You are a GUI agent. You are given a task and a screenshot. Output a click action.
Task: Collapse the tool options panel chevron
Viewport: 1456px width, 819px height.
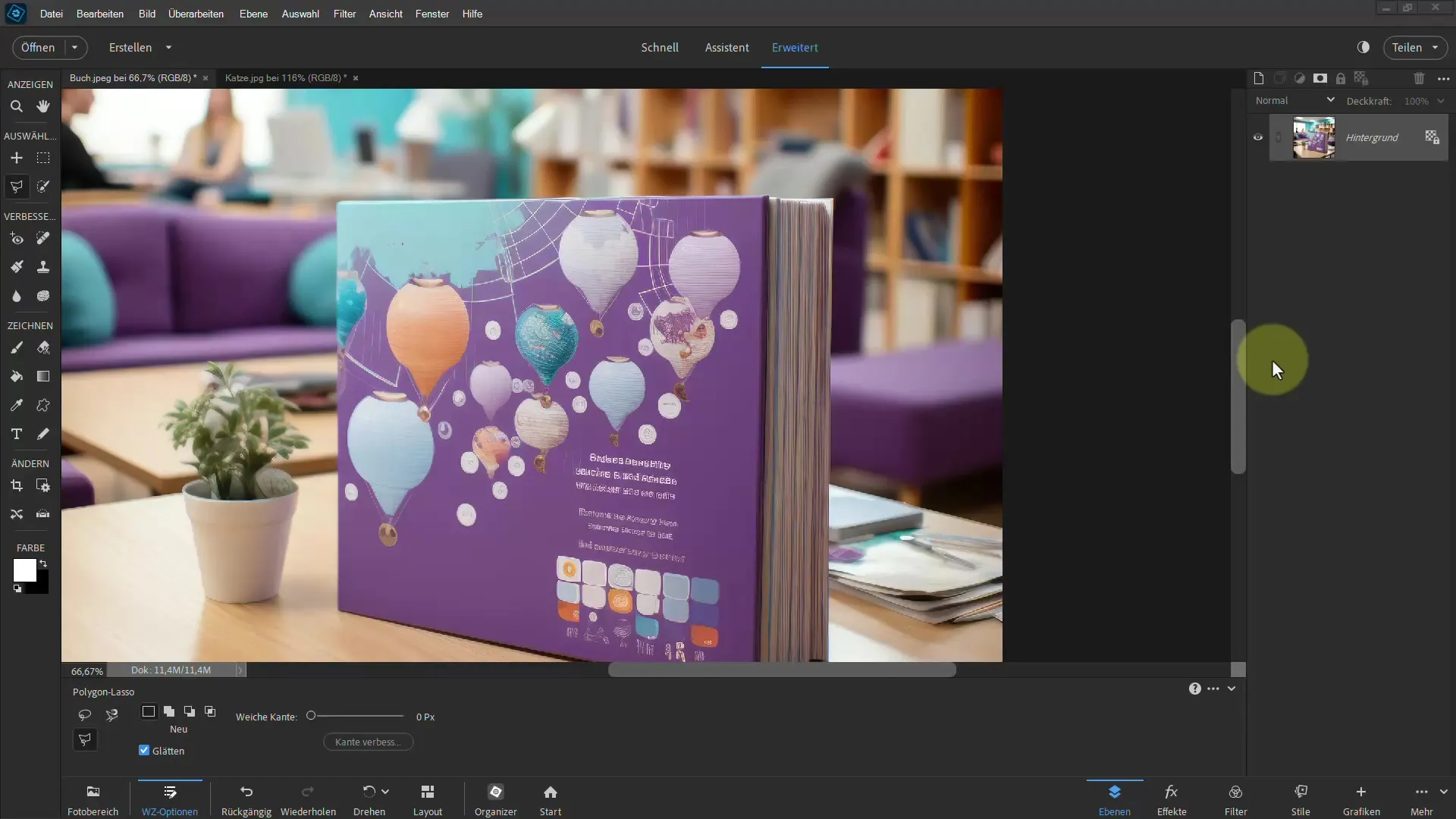[1232, 689]
